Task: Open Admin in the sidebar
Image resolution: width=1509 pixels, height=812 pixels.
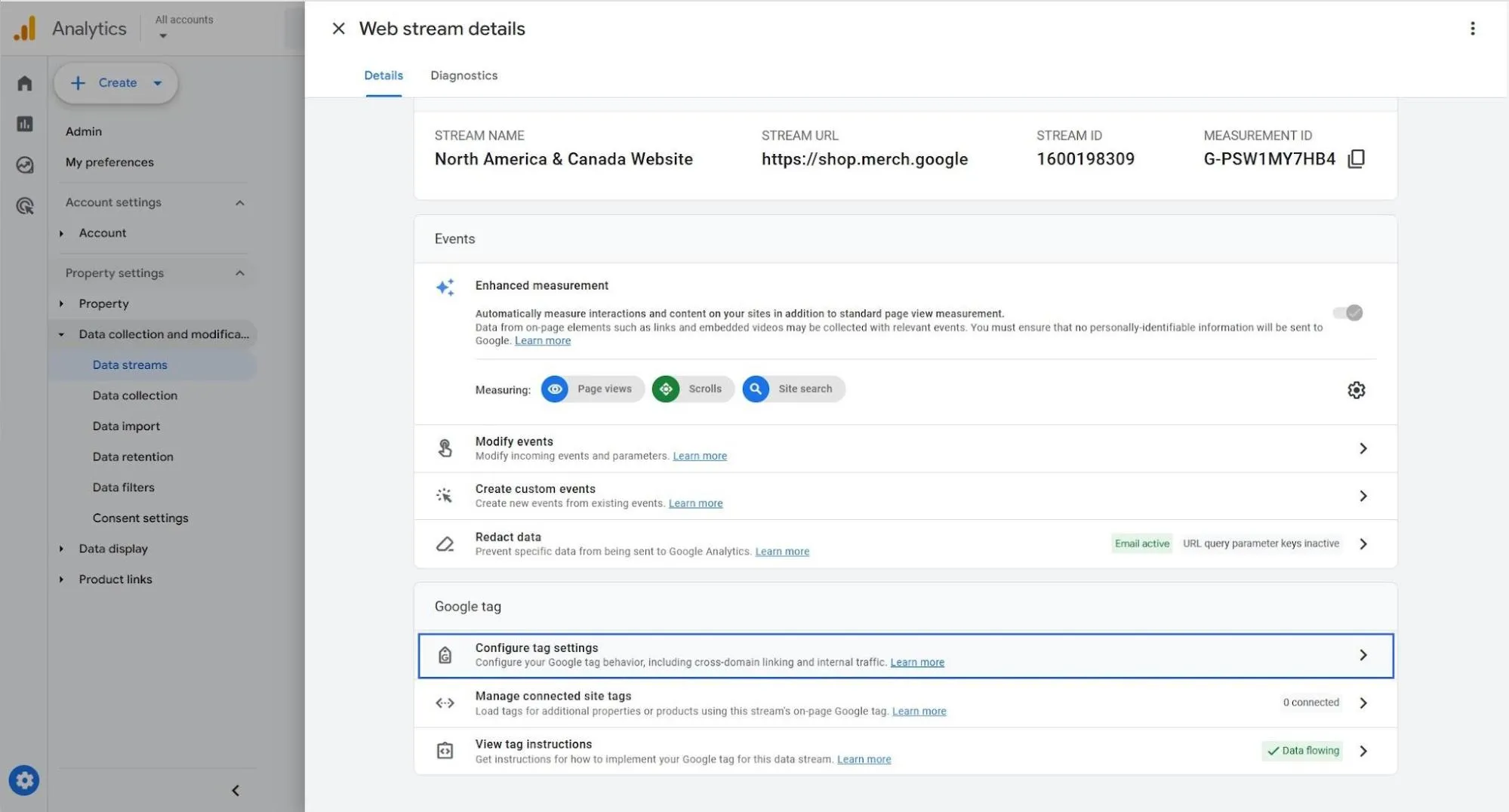Action: tap(83, 131)
